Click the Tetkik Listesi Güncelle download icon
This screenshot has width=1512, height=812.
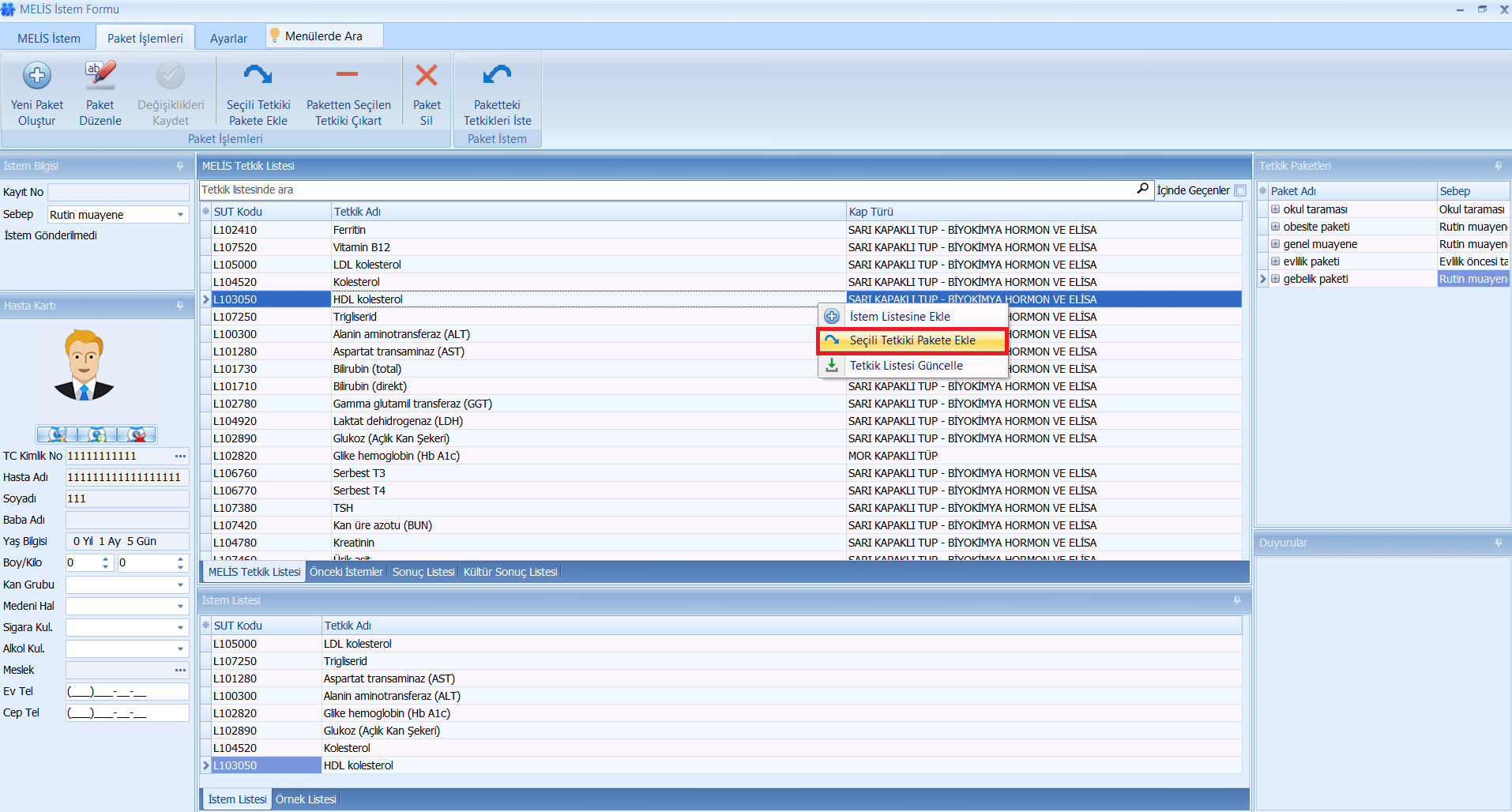832,365
